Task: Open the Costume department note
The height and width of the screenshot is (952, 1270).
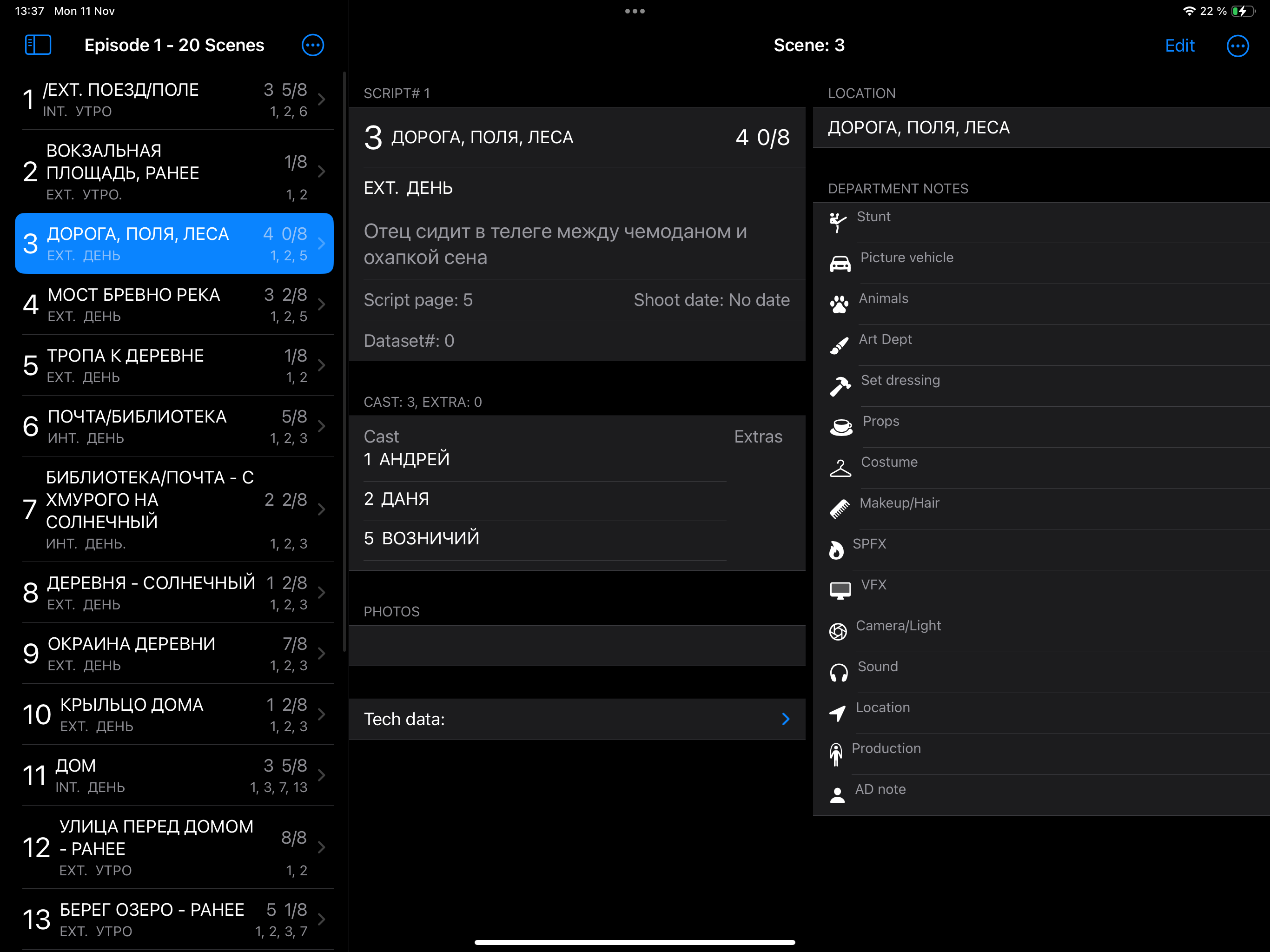Action: [1041, 468]
